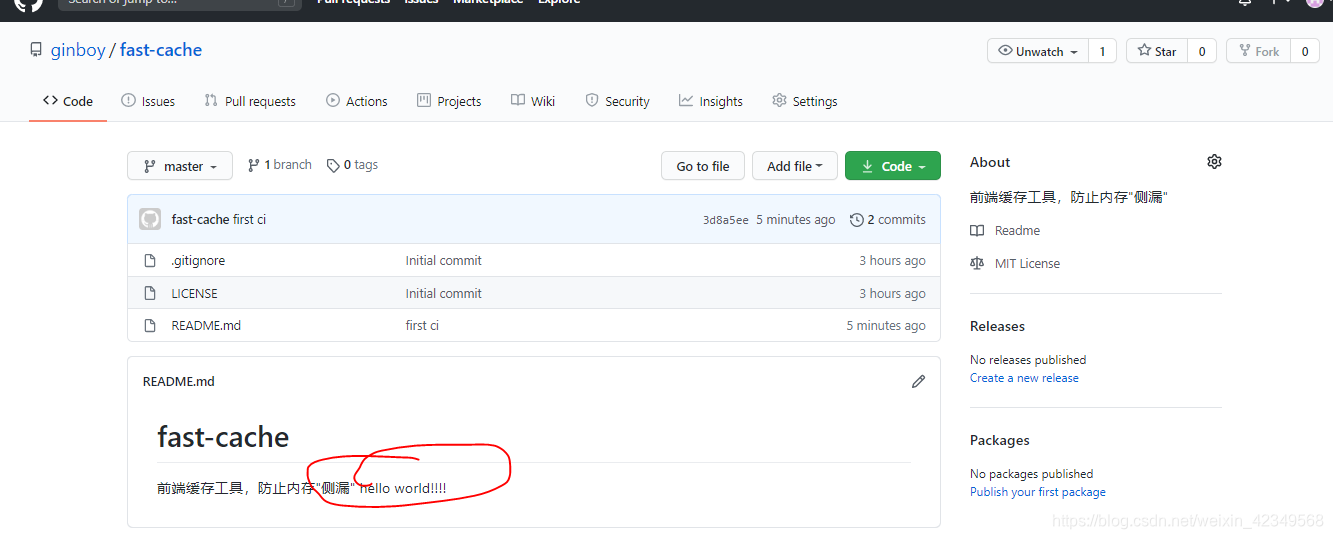The image size is (1333, 539).
Task: Click the README.md header label in preview
Action: click(179, 381)
